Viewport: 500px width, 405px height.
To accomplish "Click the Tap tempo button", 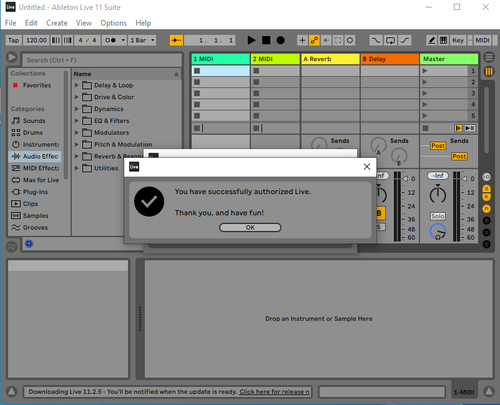I will coord(14,40).
